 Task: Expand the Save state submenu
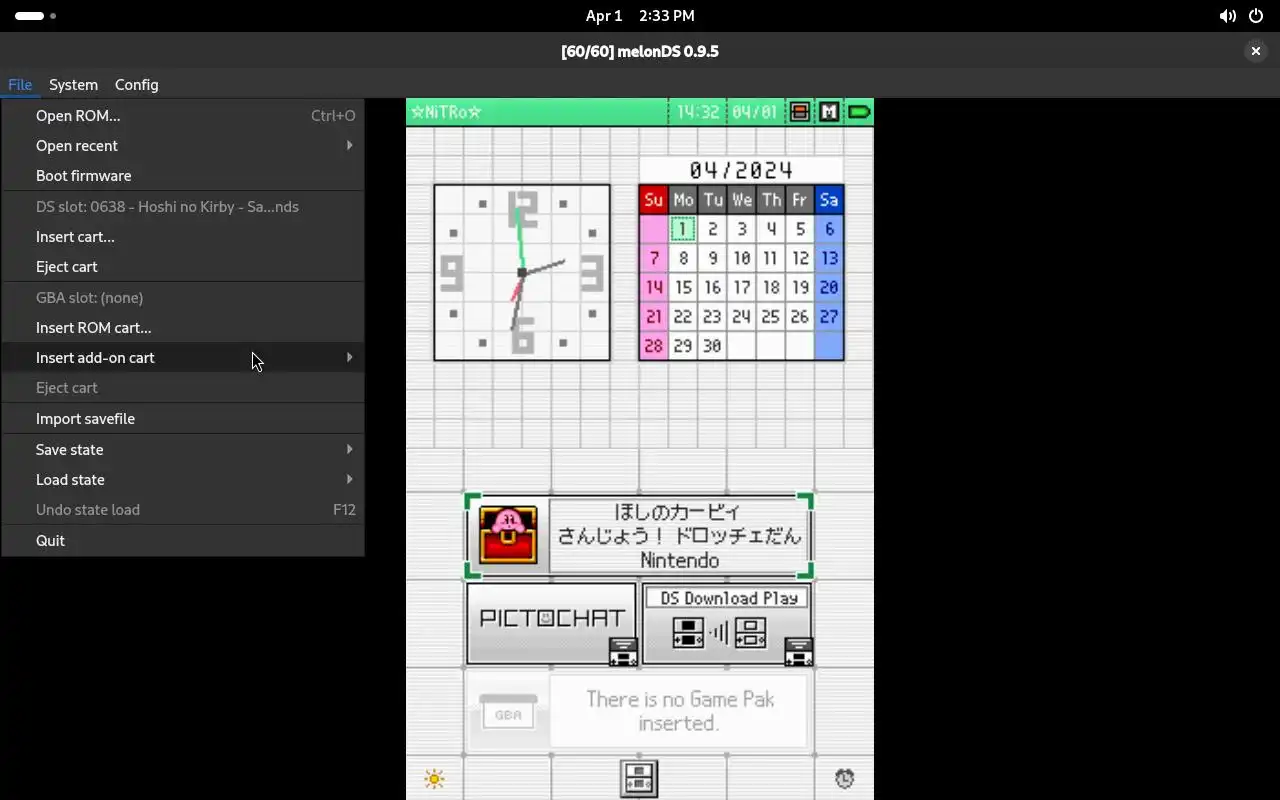(x=182, y=450)
